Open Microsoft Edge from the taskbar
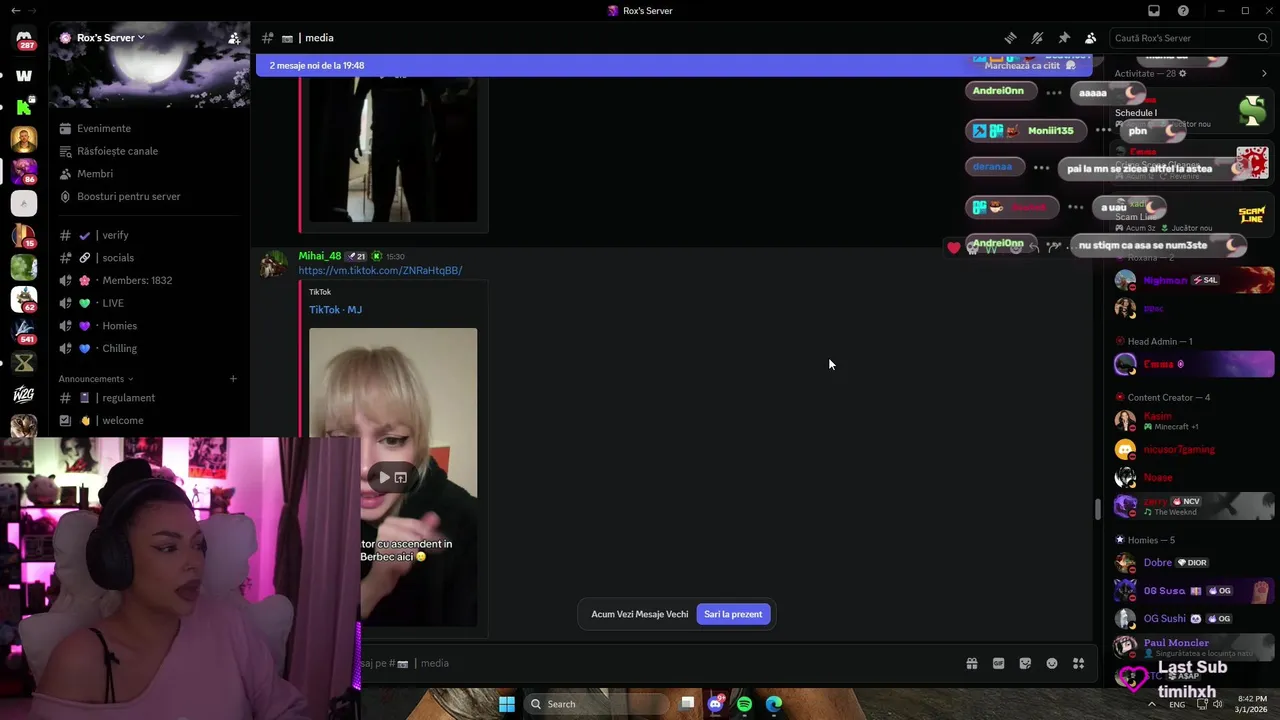 click(x=774, y=704)
